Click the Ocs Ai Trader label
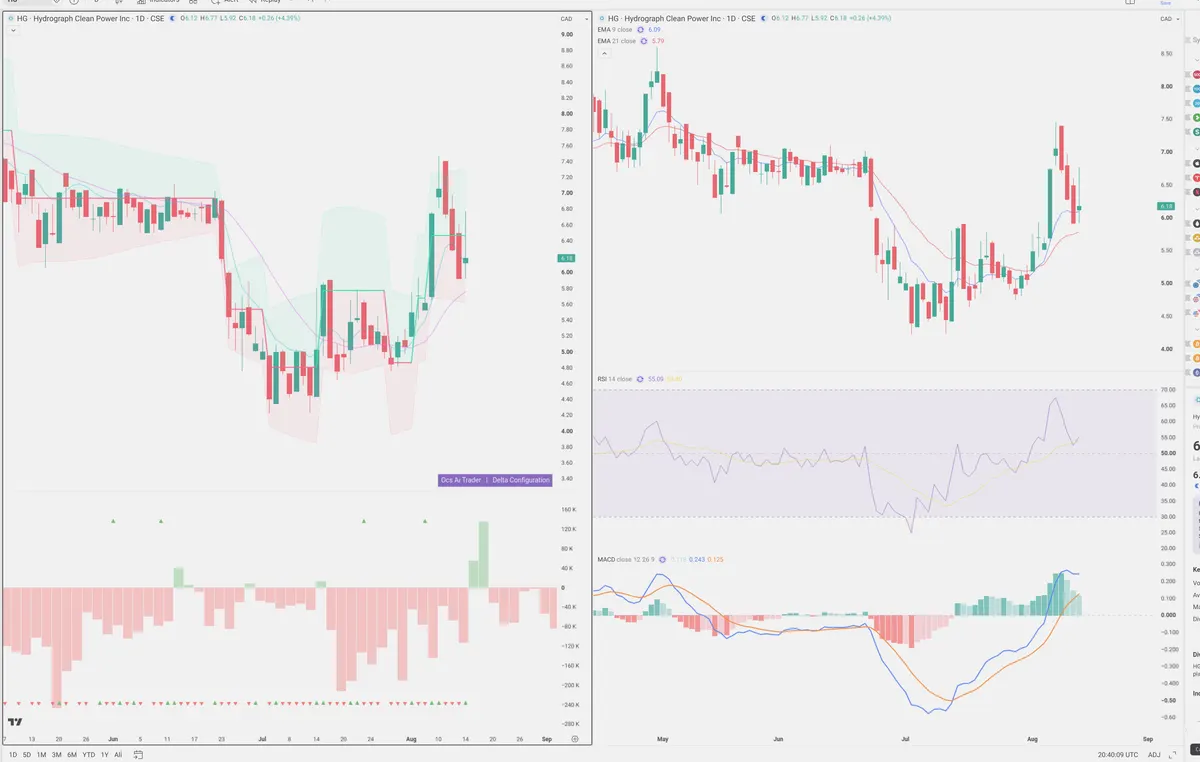1200x762 pixels. (462, 480)
